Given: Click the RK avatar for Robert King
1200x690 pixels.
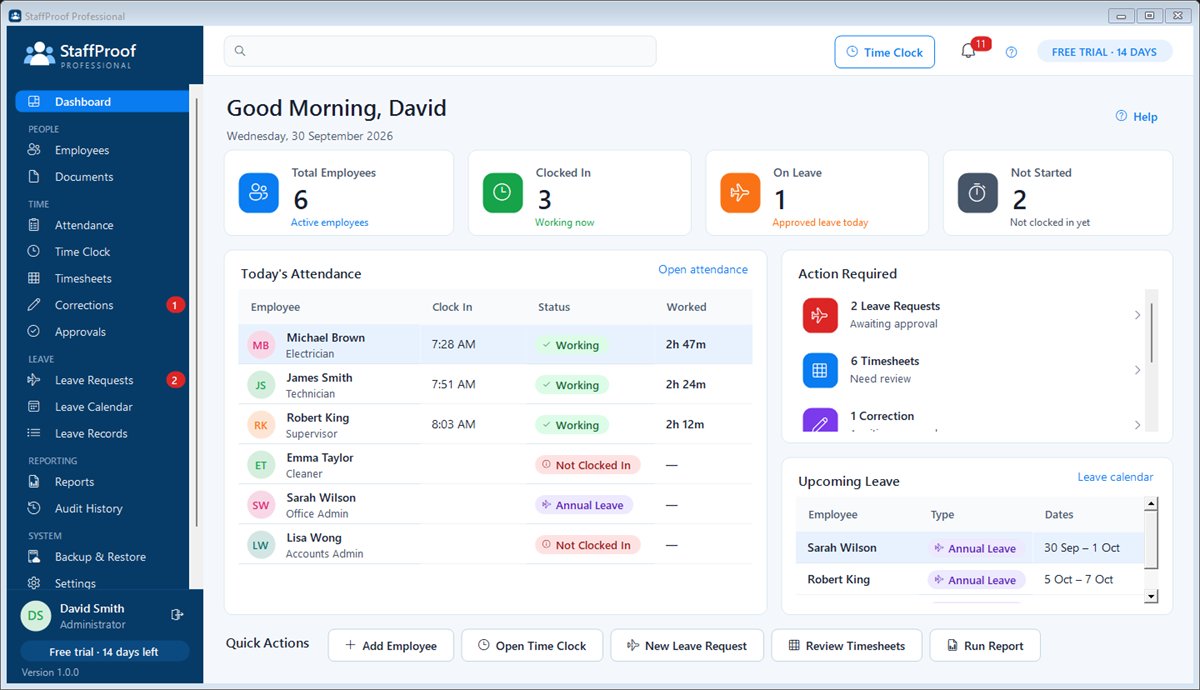Looking at the screenshot, I should 260,425.
